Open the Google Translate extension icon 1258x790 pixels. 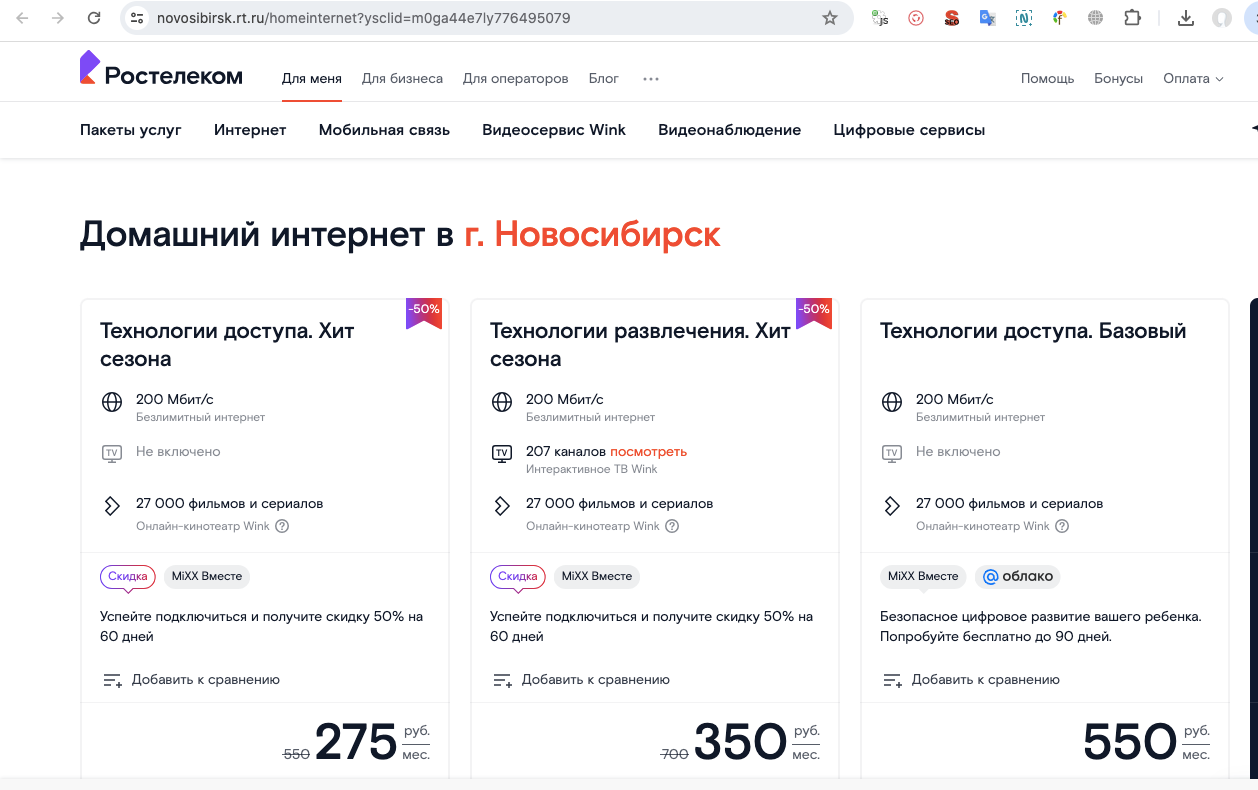pos(987,18)
